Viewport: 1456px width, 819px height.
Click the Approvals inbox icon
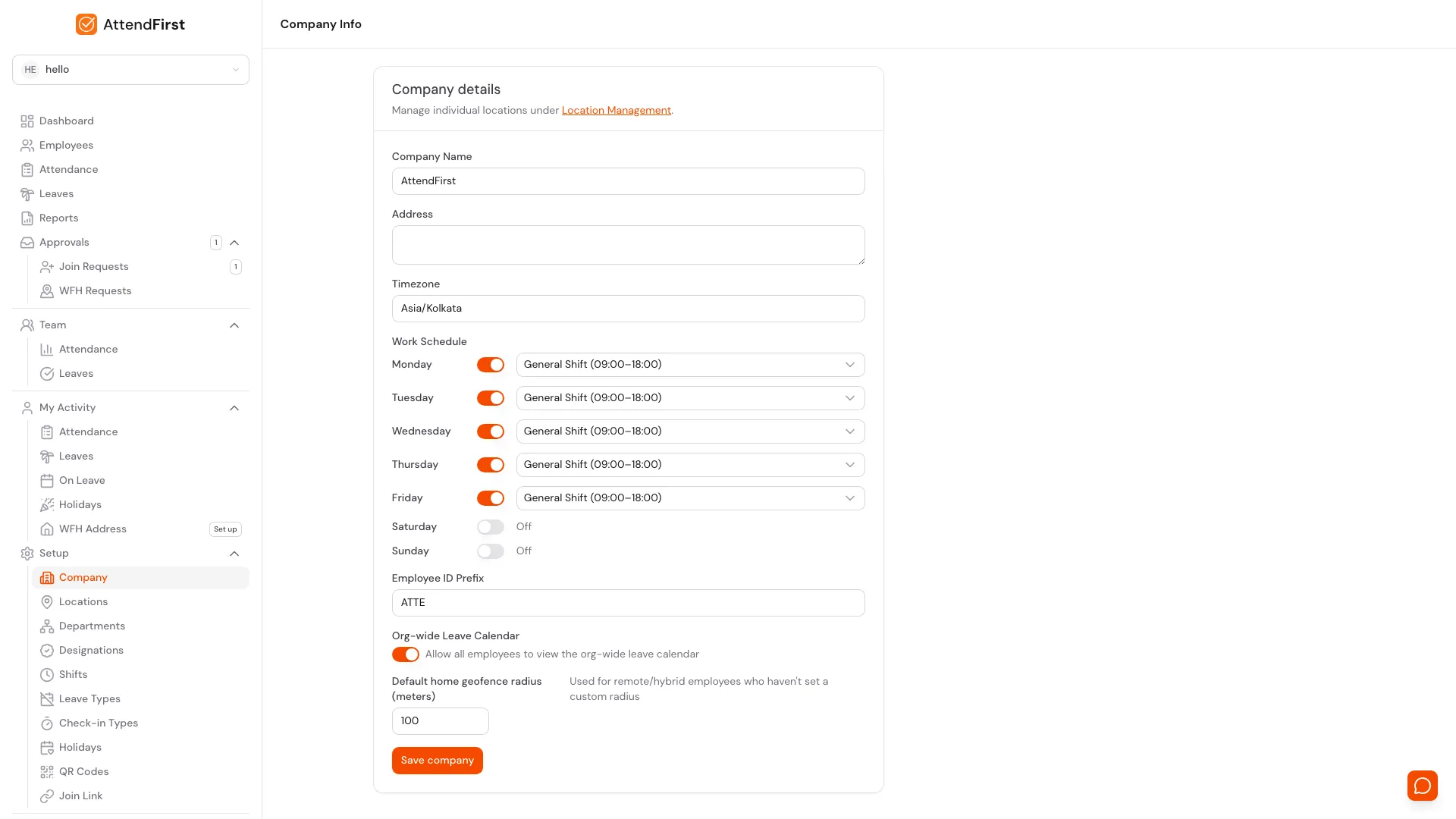(27, 243)
